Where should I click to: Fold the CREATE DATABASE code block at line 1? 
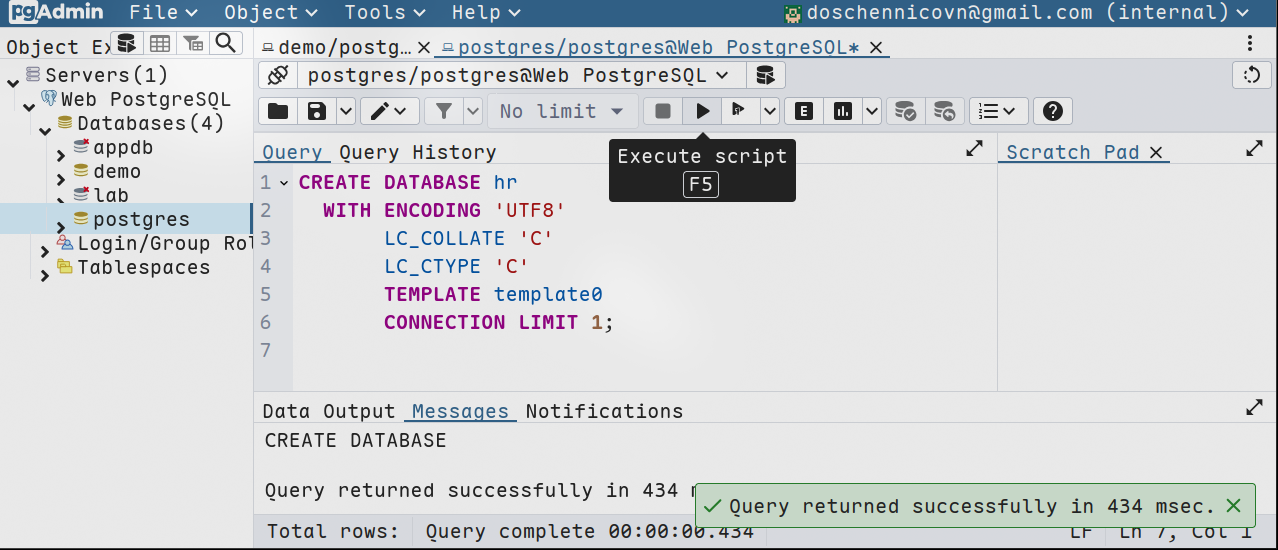point(284,183)
